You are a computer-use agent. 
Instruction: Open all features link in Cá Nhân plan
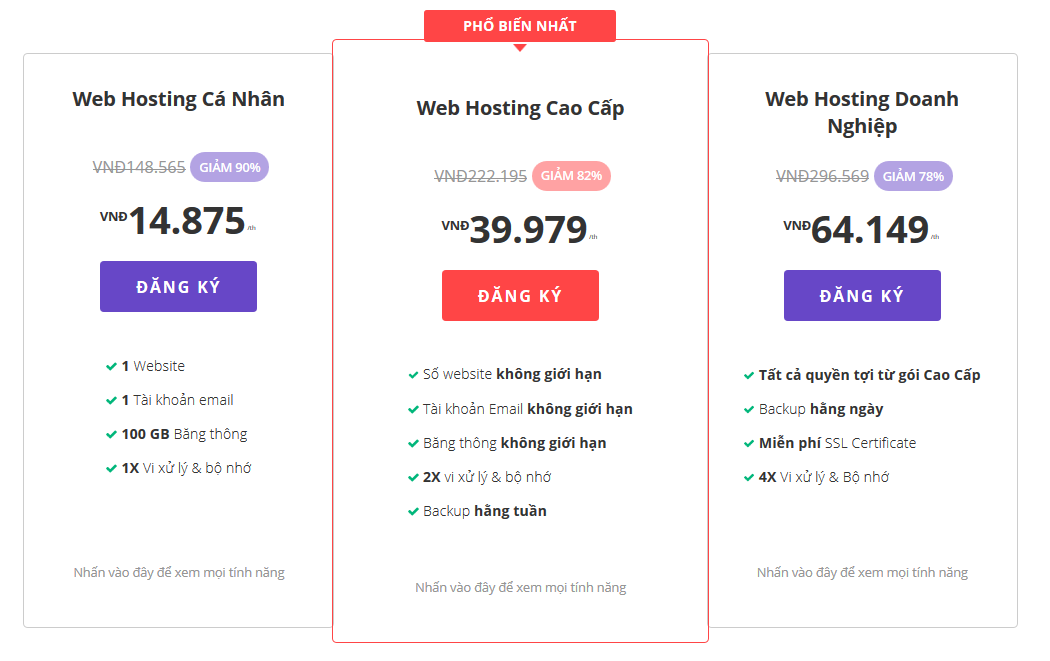179,573
